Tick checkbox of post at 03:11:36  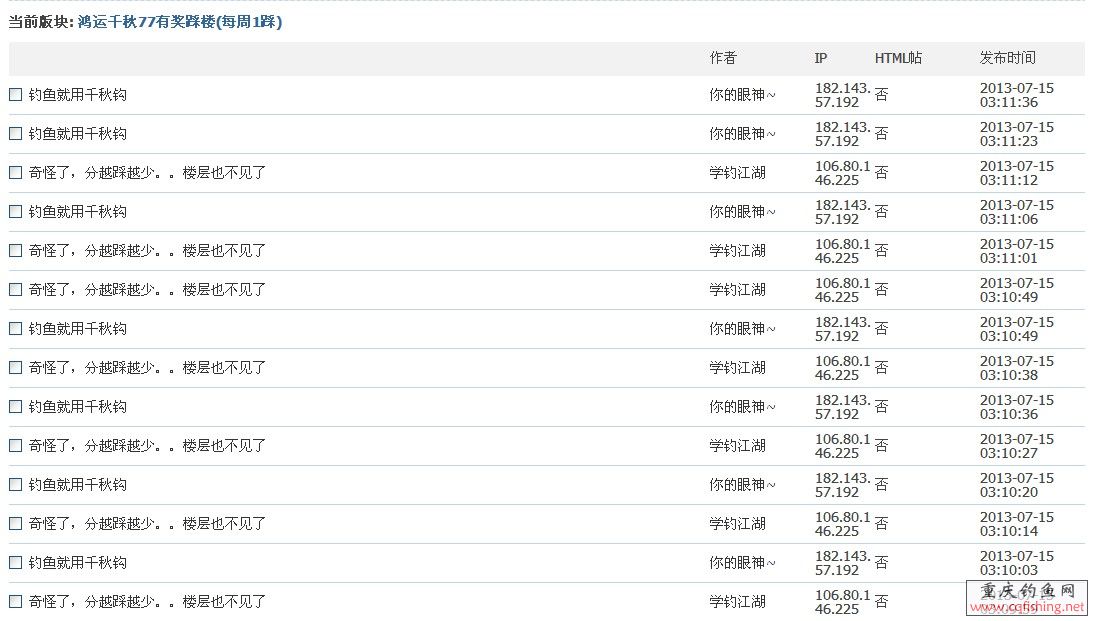15,94
